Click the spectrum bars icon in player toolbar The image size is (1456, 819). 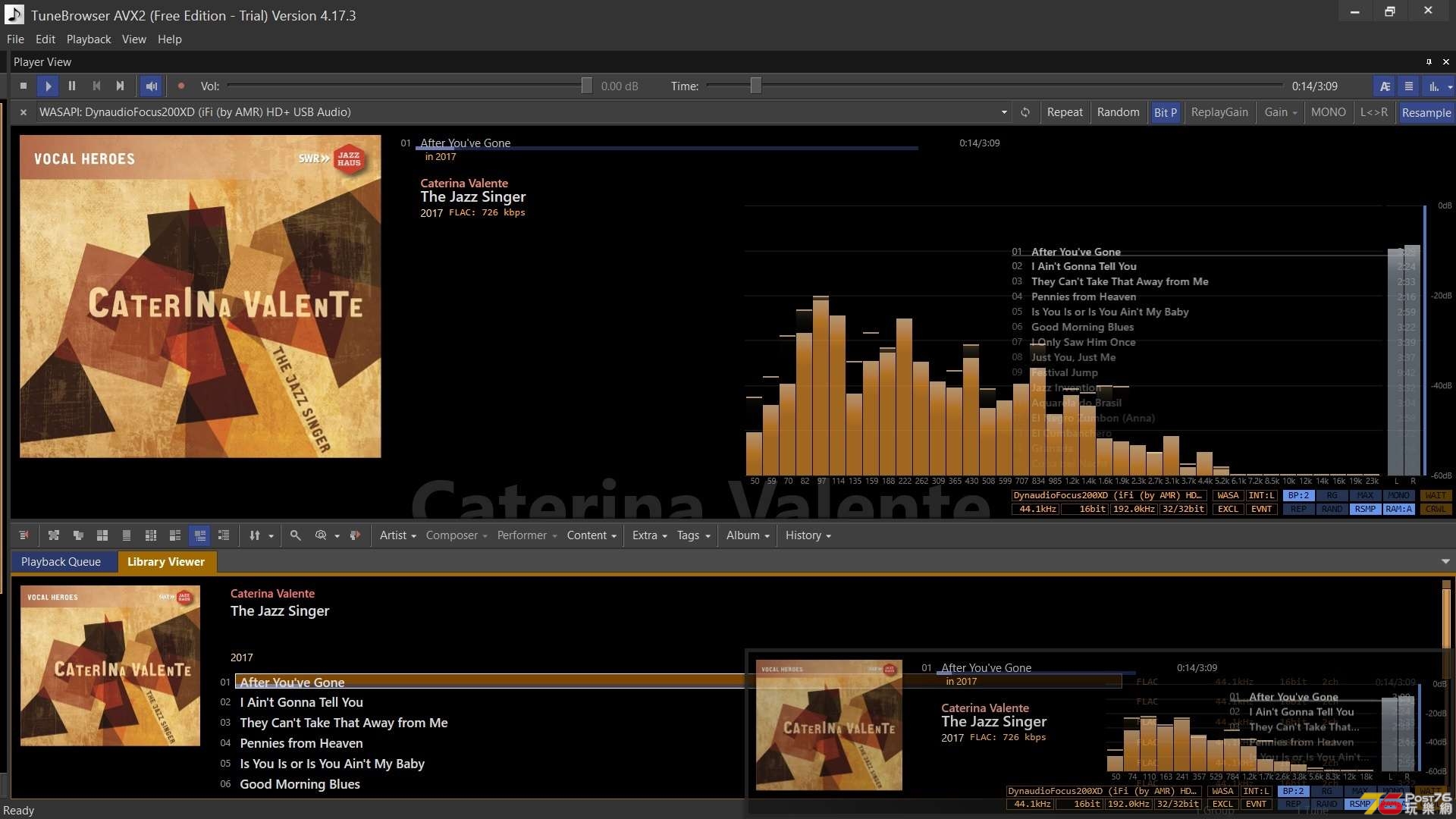tap(1434, 86)
